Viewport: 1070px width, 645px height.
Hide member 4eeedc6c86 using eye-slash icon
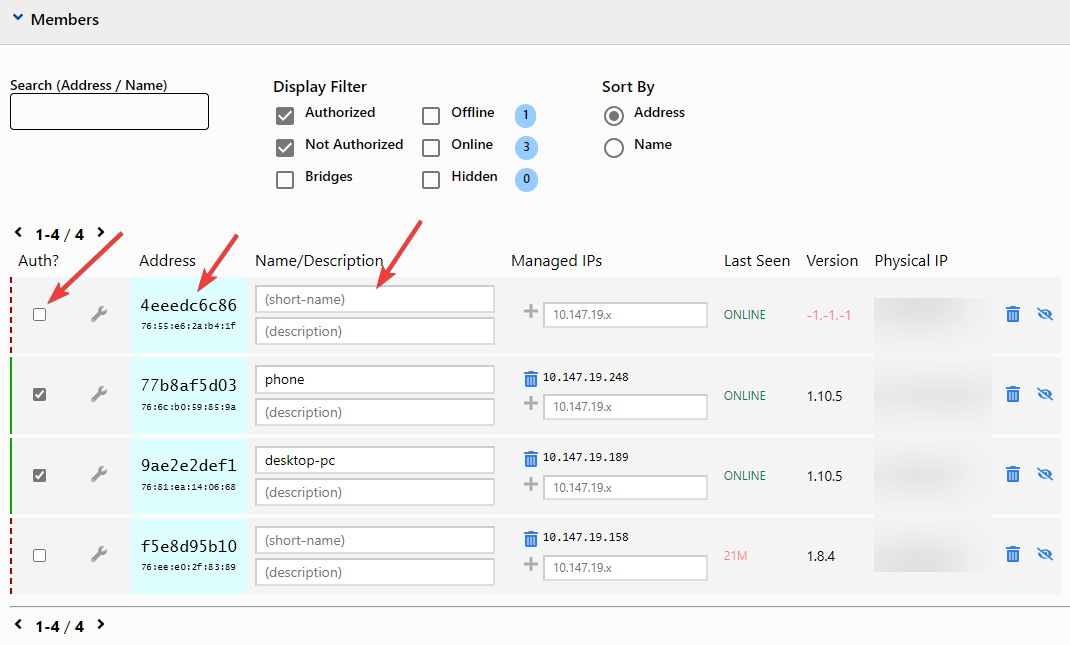coord(1044,313)
